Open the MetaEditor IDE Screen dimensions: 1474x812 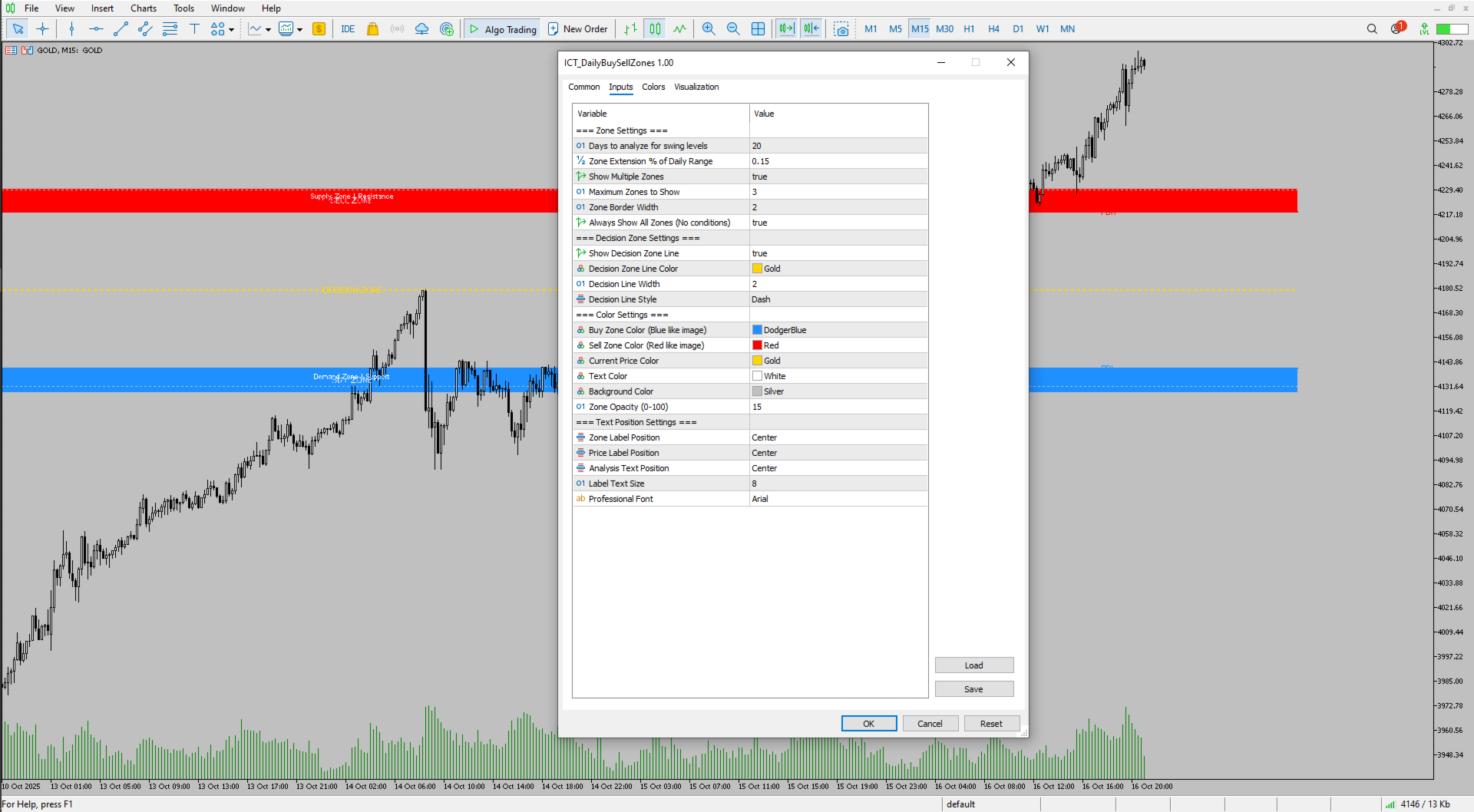coord(348,29)
